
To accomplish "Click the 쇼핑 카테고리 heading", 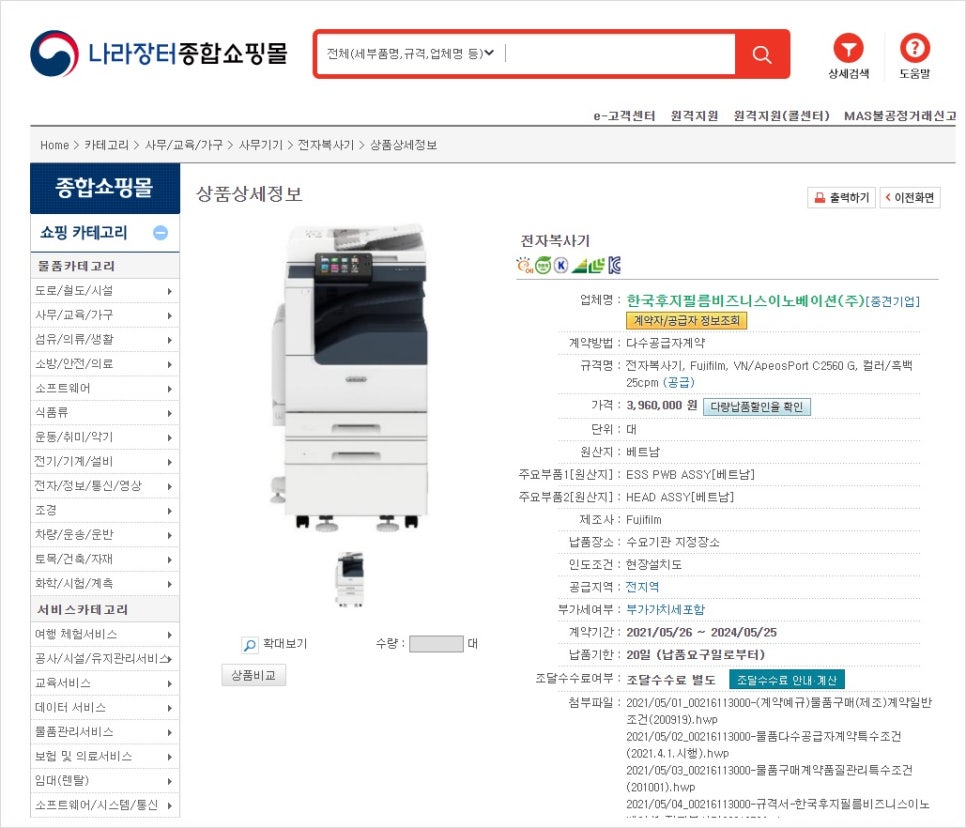I will tap(84, 233).
